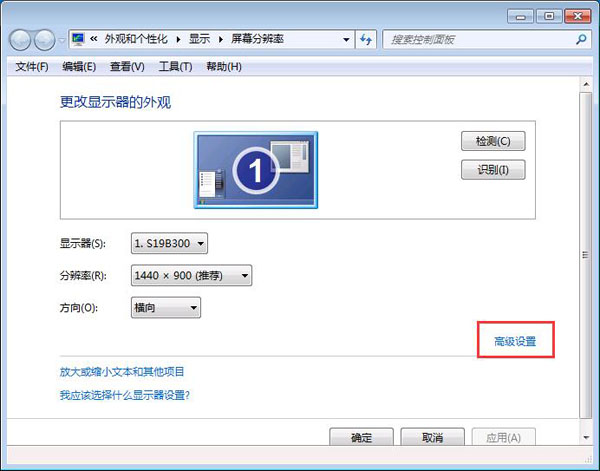Image resolution: width=600 pixels, height=471 pixels.
Task: Click the 识别(I) button
Action: pyautogui.click(x=493, y=169)
